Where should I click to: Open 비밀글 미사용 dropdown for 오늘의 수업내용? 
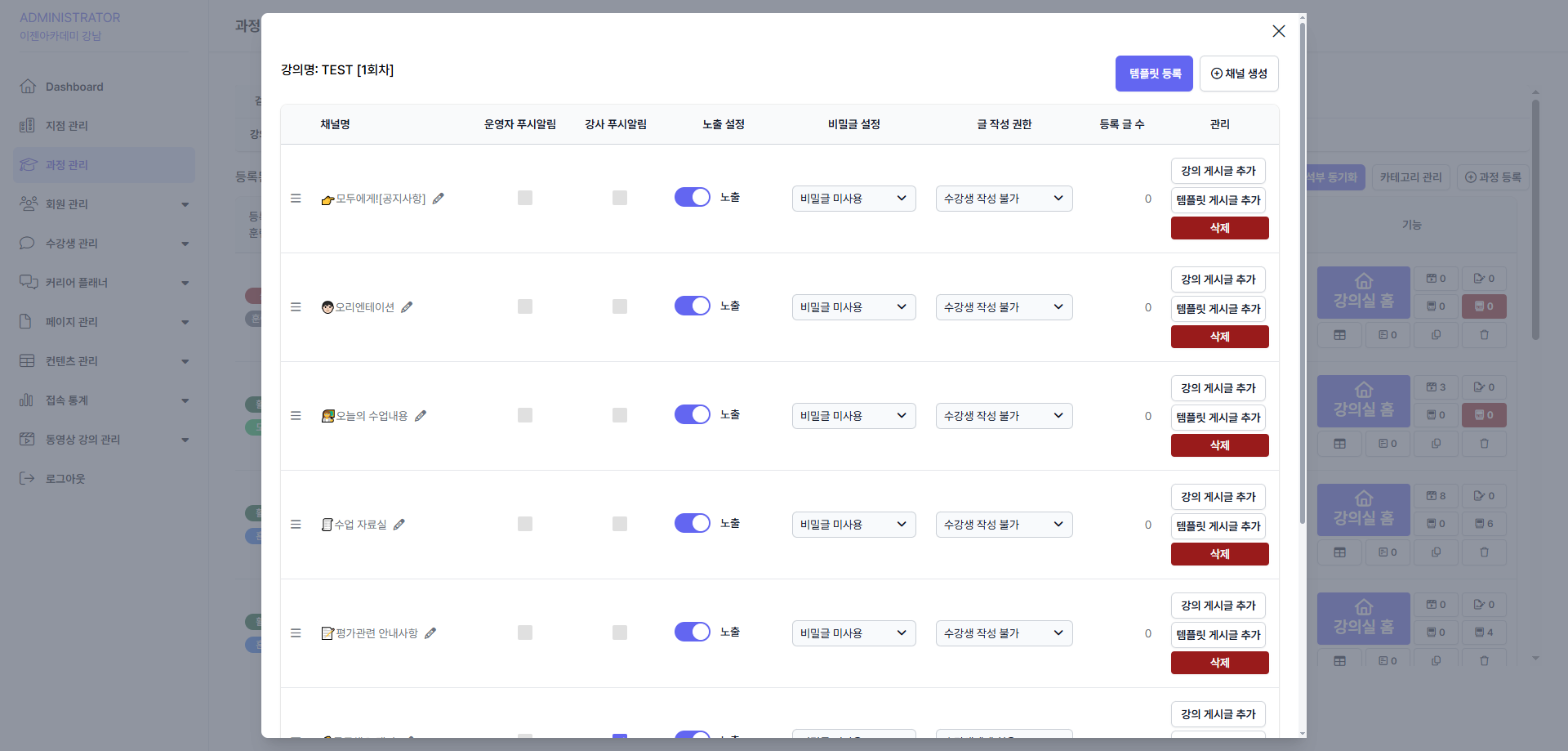[853, 416]
